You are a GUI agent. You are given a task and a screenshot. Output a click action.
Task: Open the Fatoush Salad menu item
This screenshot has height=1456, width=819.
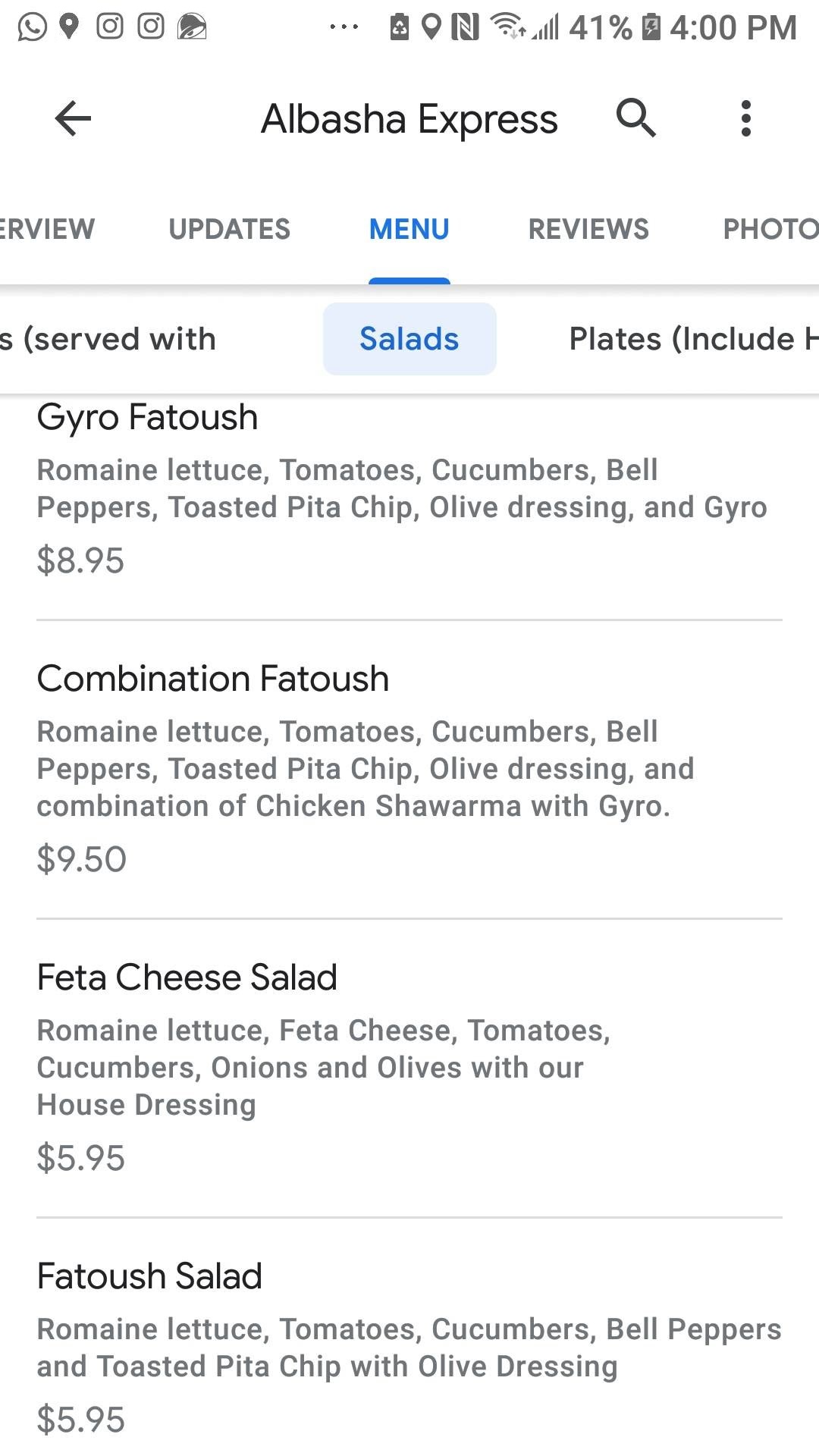(x=149, y=1276)
